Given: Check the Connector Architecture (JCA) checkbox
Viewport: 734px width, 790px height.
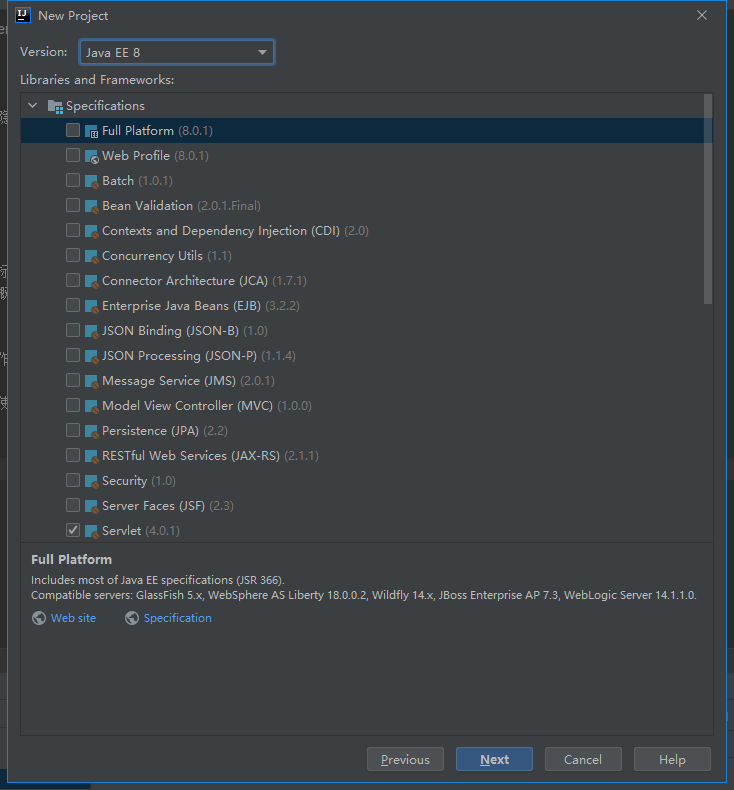Looking at the screenshot, I should coord(73,280).
